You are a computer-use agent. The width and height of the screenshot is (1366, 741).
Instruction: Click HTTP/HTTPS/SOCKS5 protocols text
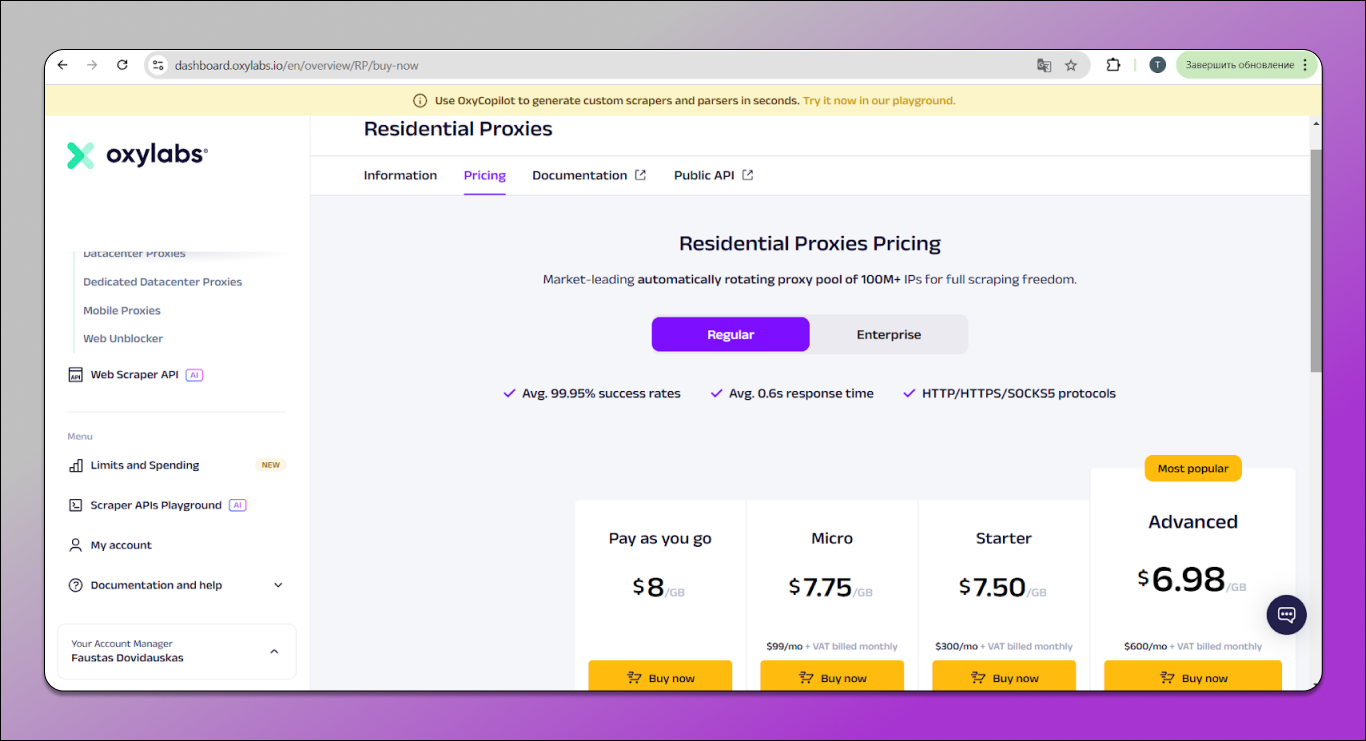pos(1018,394)
